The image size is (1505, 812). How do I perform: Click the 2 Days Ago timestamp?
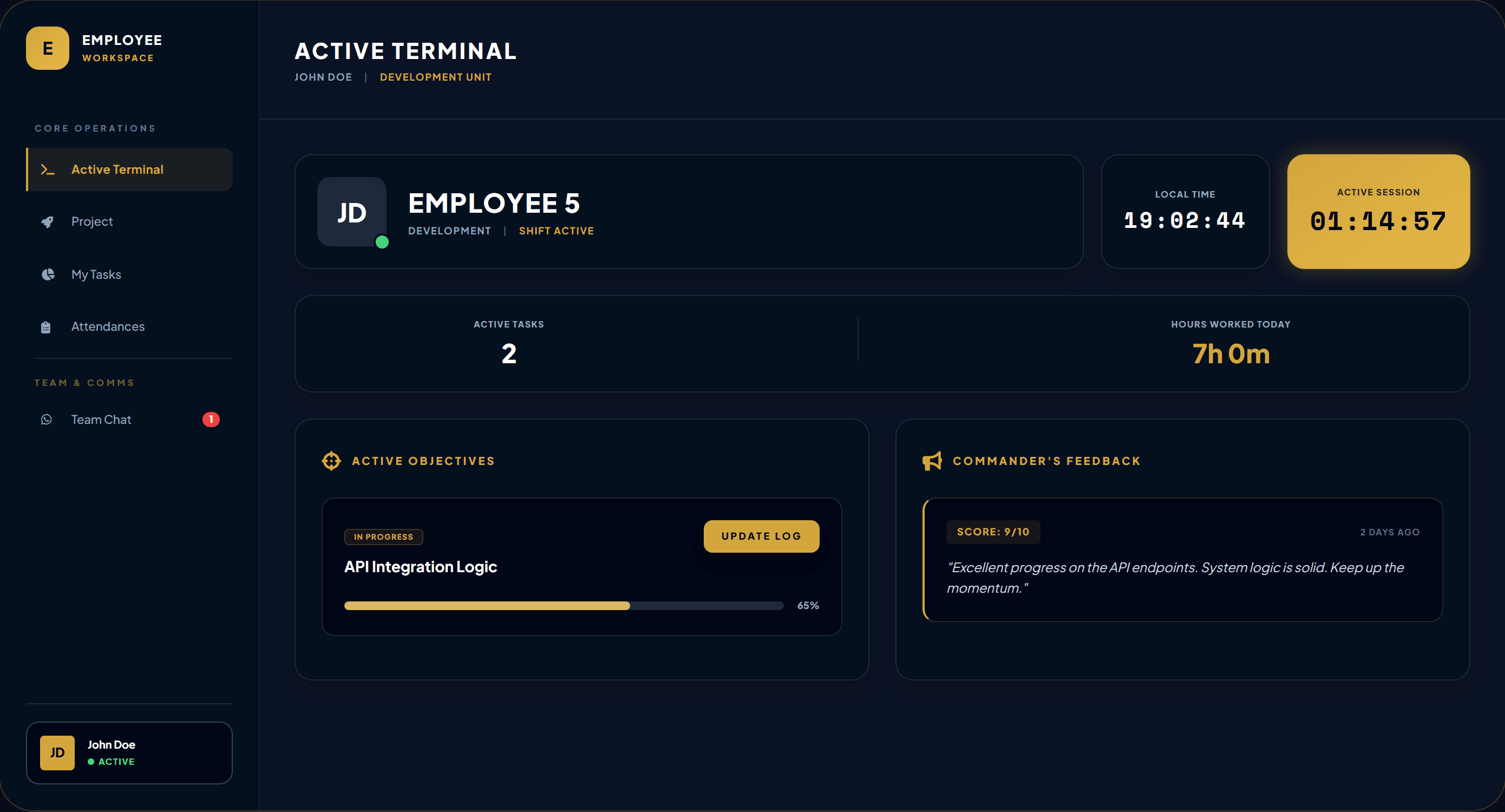[1389, 532]
